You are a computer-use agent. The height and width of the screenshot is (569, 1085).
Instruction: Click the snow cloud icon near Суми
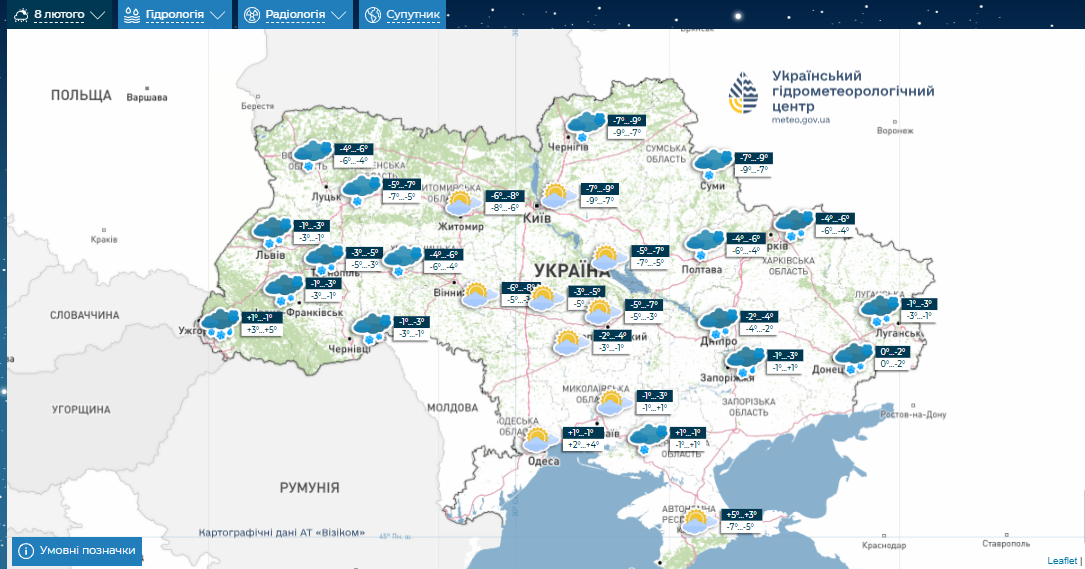(x=712, y=163)
